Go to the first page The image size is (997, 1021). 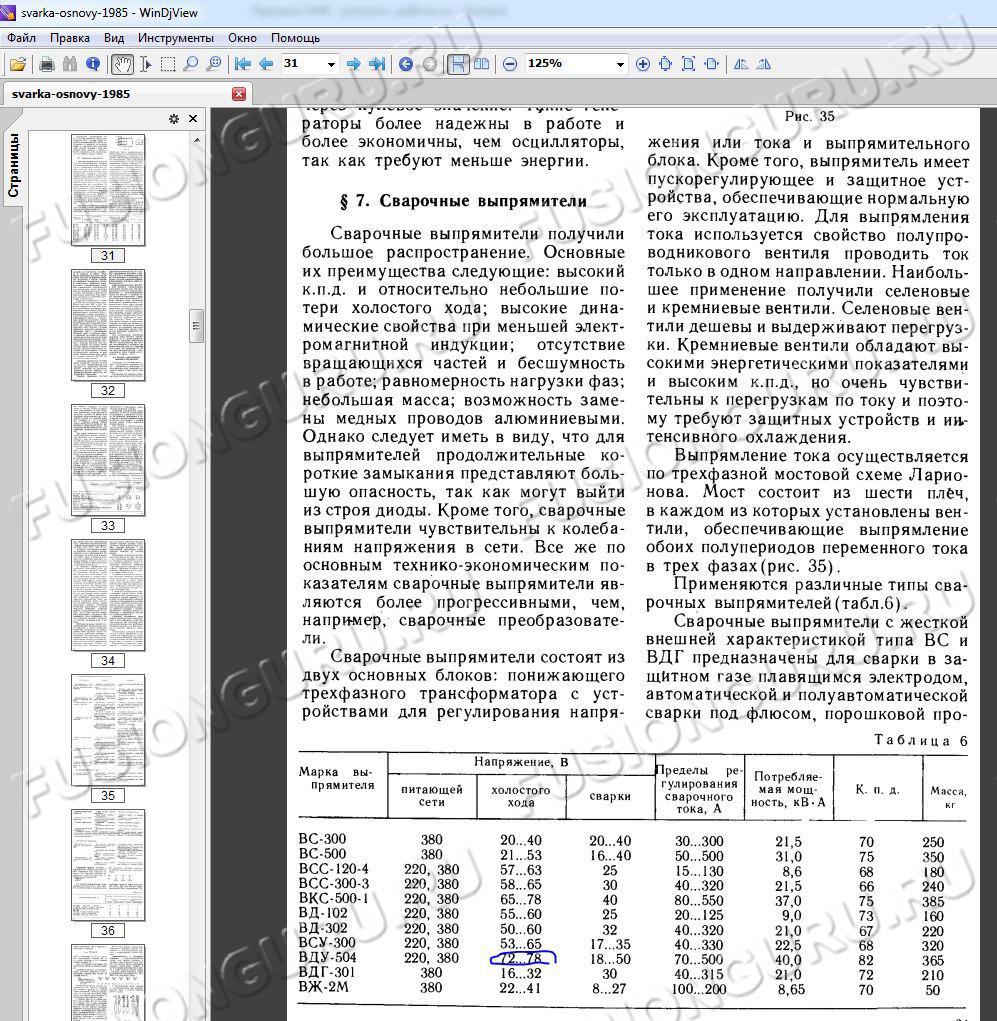[243, 64]
